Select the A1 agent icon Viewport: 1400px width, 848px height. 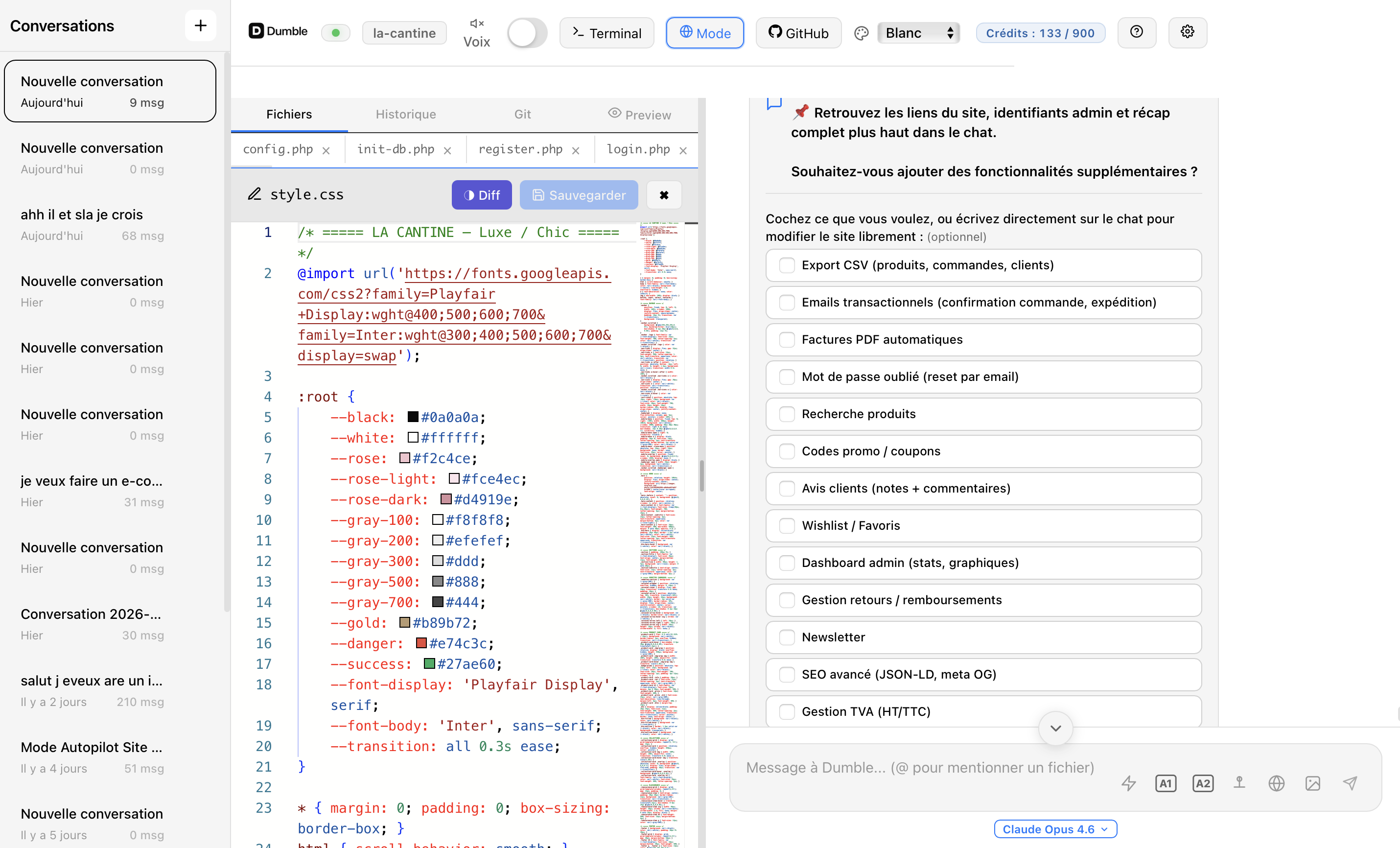pyautogui.click(x=1166, y=783)
